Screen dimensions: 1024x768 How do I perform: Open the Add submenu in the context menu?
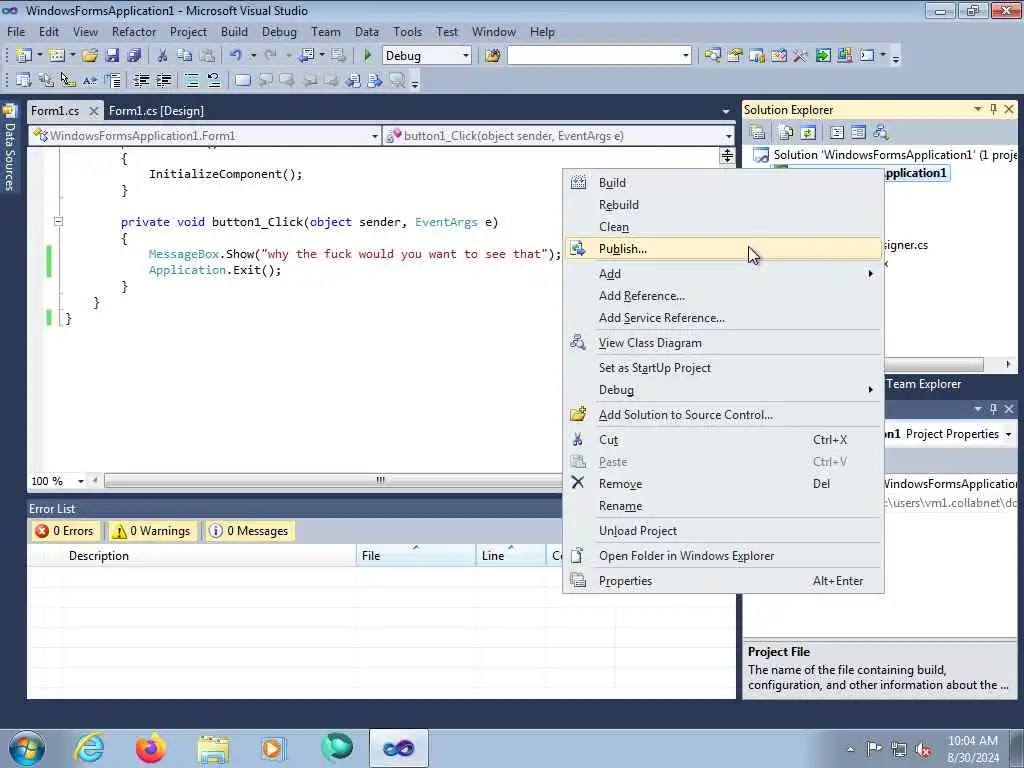(723, 274)
